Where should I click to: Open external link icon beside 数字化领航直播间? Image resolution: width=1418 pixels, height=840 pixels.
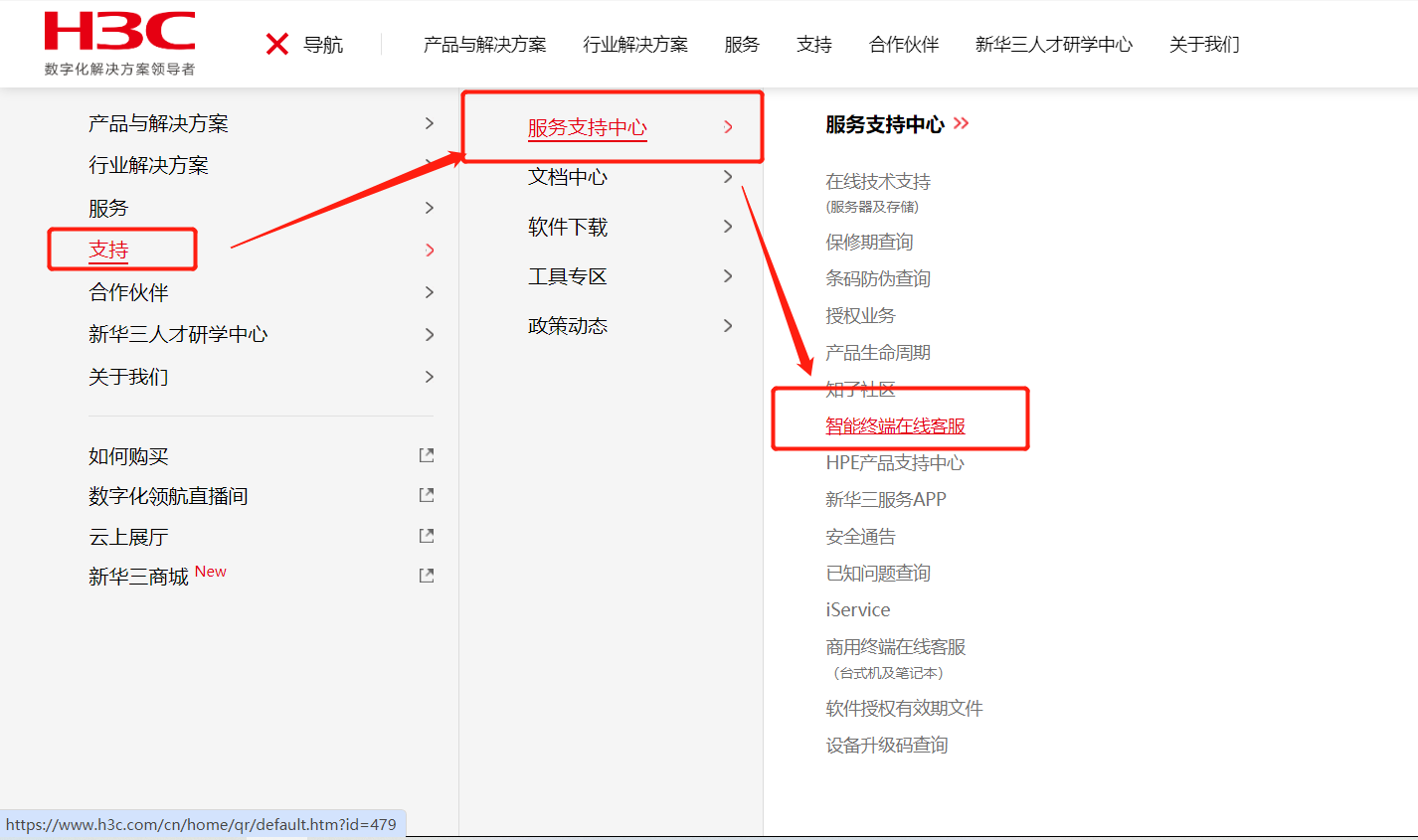click(x=427, y=495)
